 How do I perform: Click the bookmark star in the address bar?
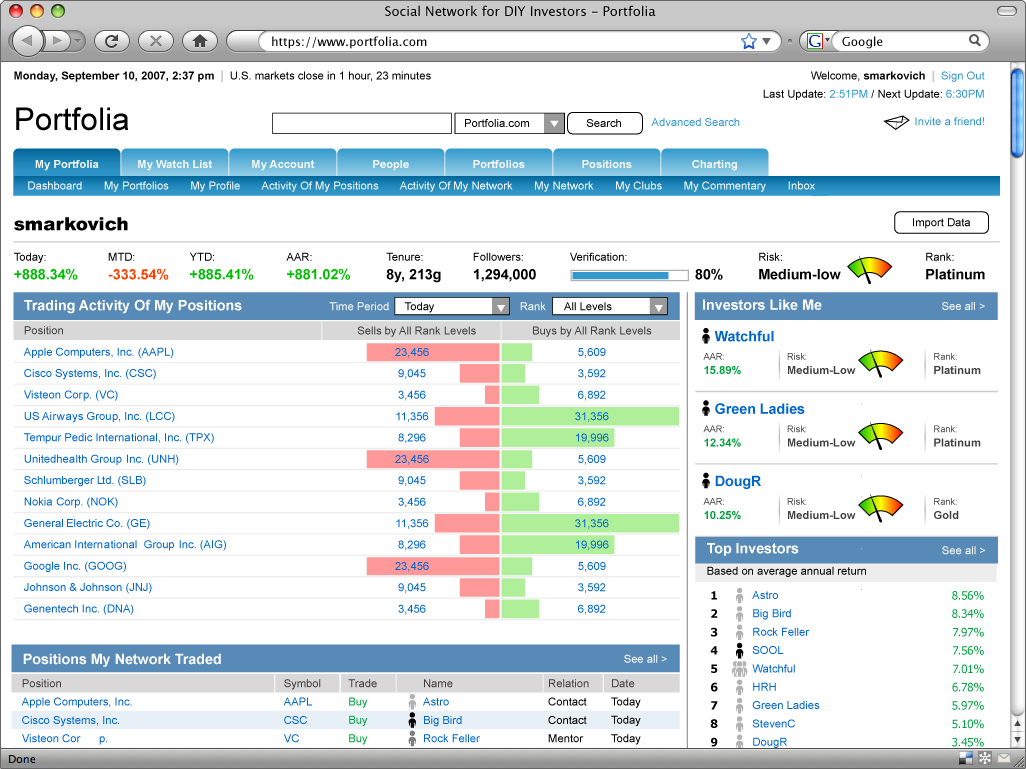(x=749, y=41)
